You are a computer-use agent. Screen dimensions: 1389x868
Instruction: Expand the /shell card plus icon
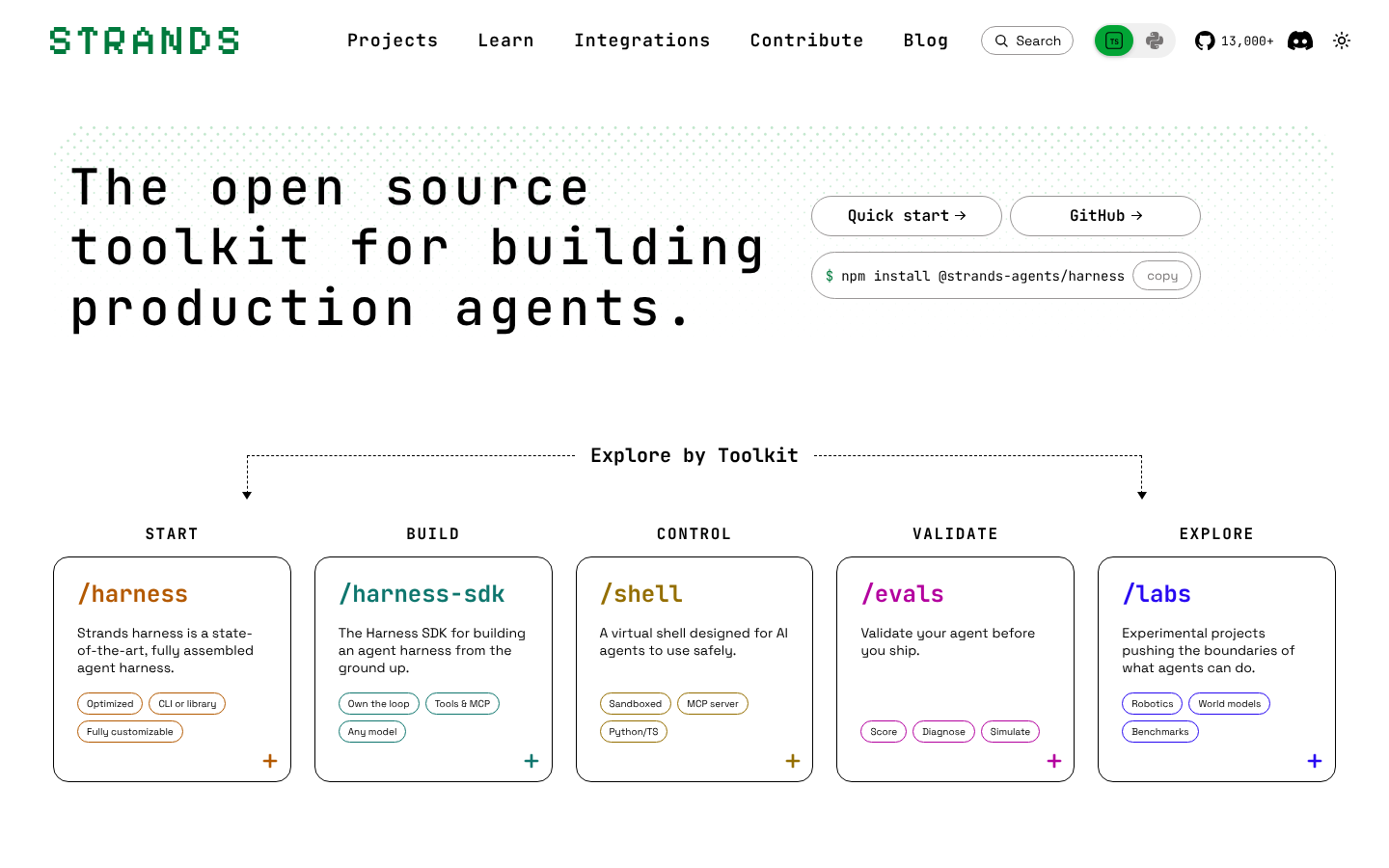[793, 761]
